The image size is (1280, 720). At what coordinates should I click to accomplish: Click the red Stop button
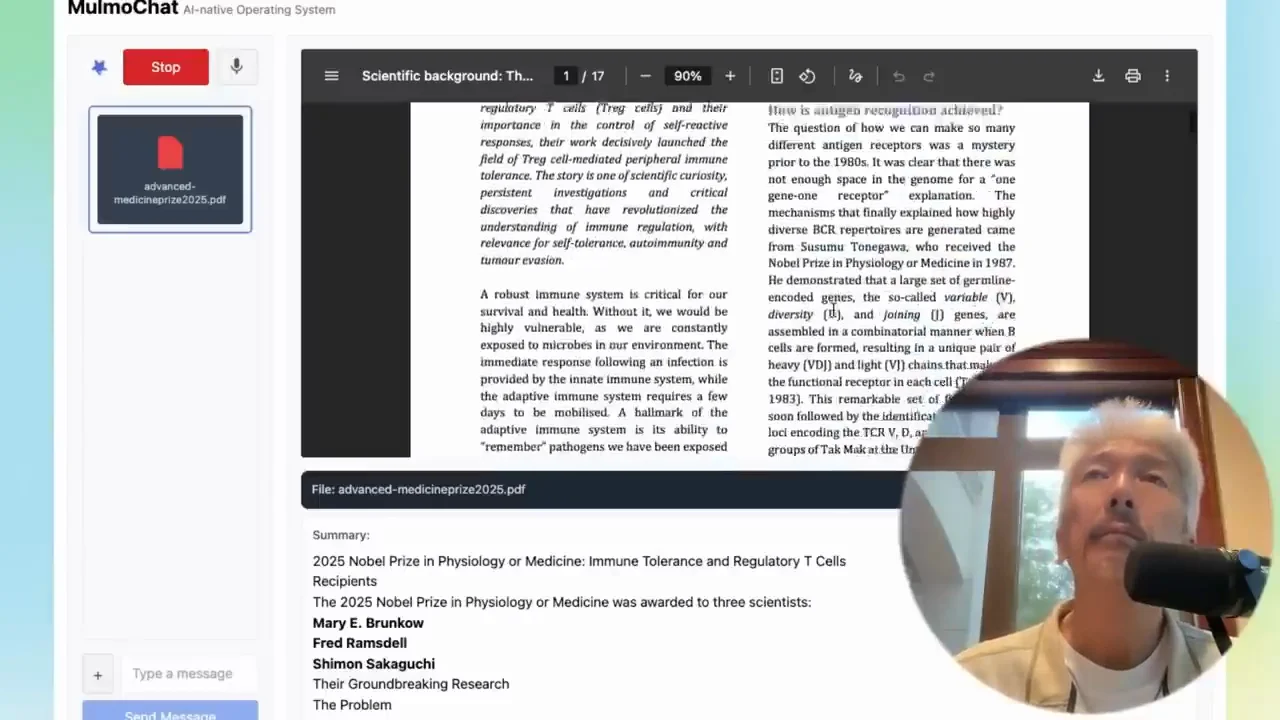click(x=166, y=67)
